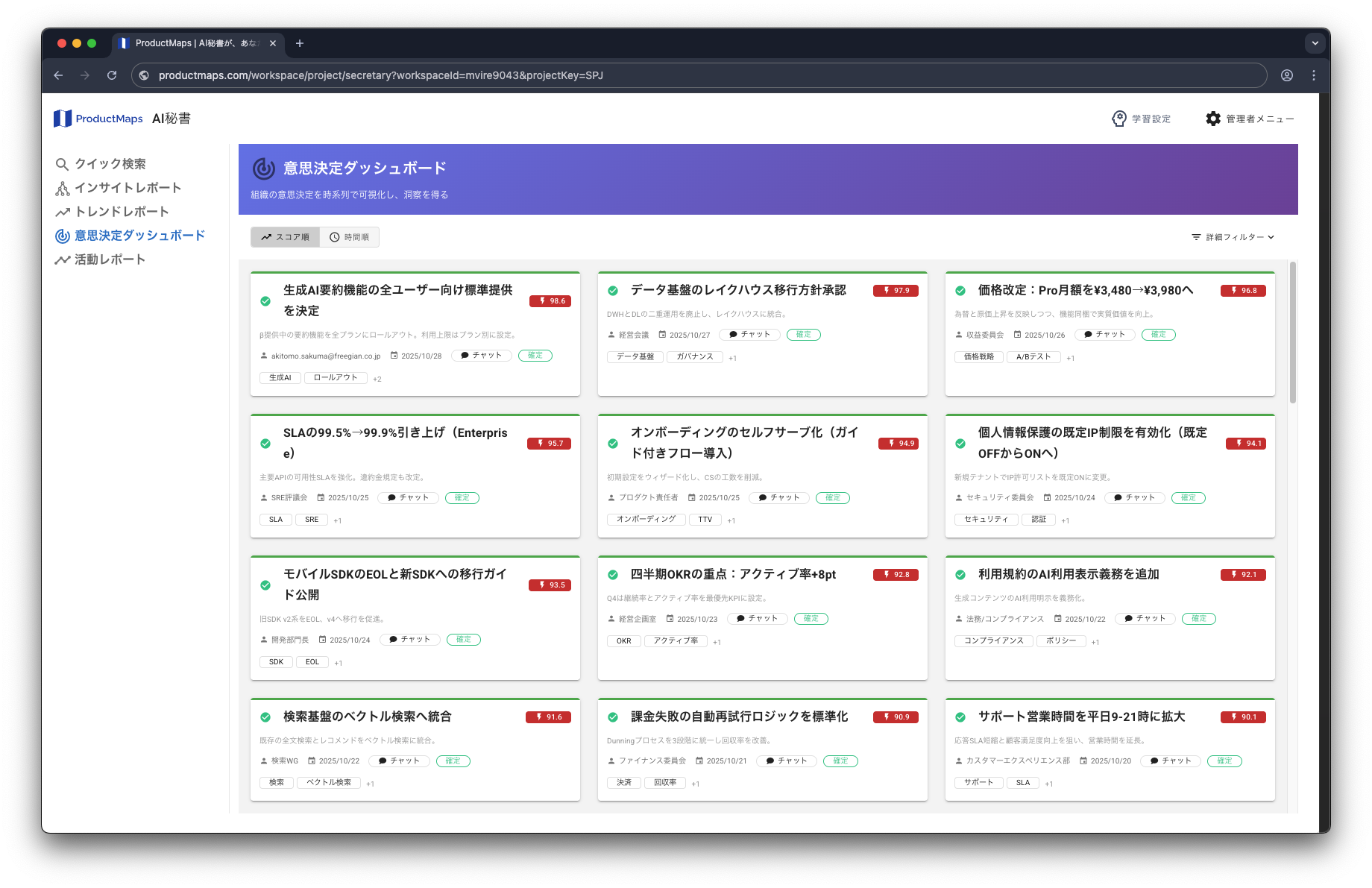The height and width of the screenshot is (888, 1372).
Task: Click the ProductMaps logo
Action: (x=98, y=118)
